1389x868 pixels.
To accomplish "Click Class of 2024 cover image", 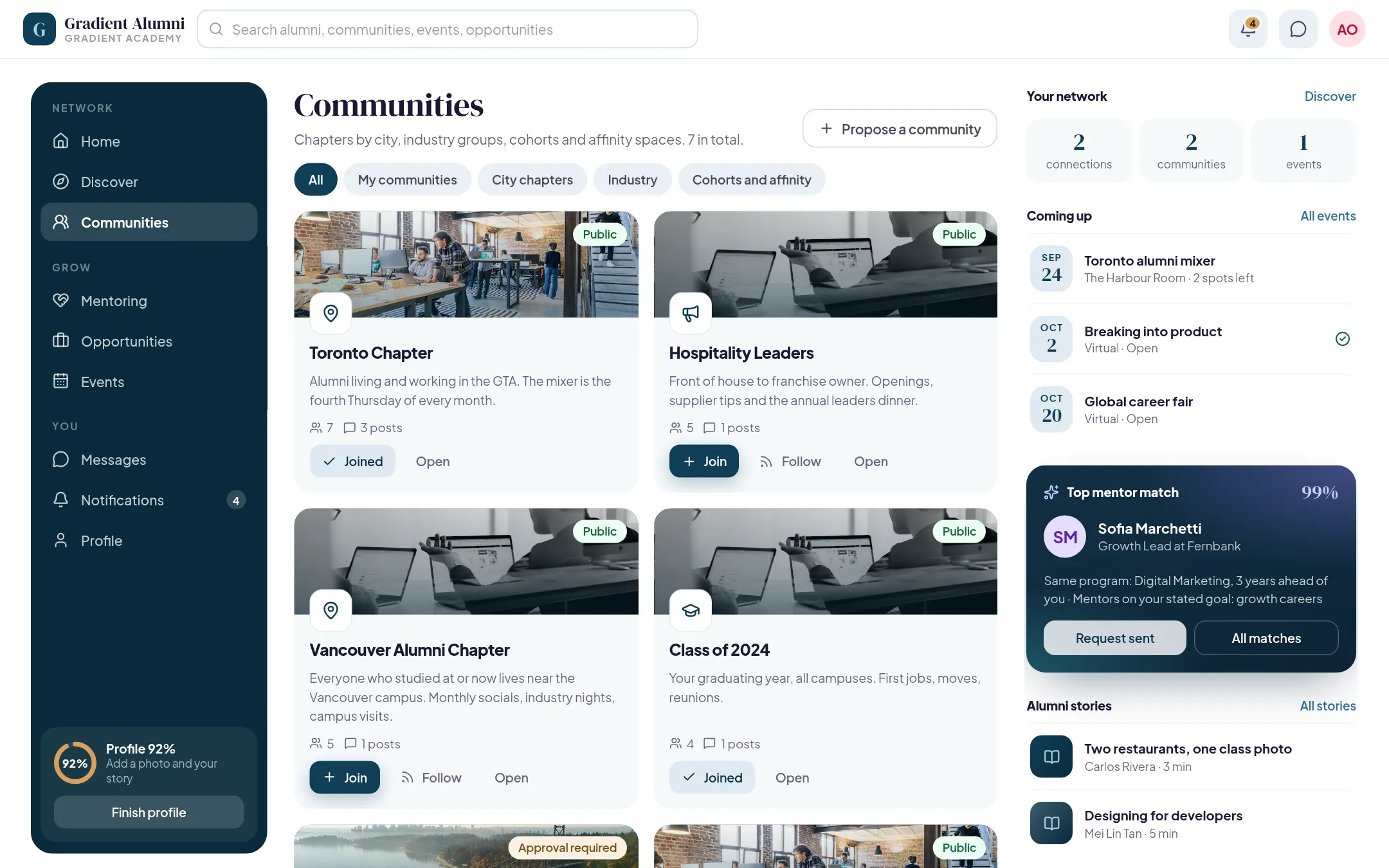I will click(826, 561).
